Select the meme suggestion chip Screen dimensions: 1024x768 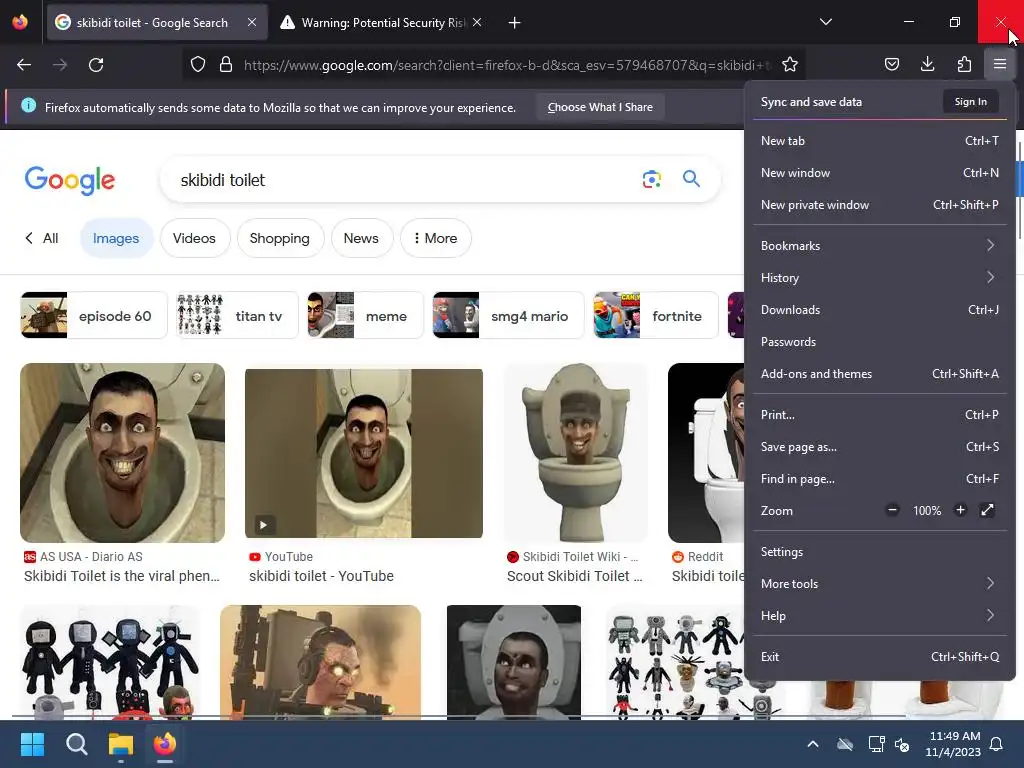coord(366,315)
